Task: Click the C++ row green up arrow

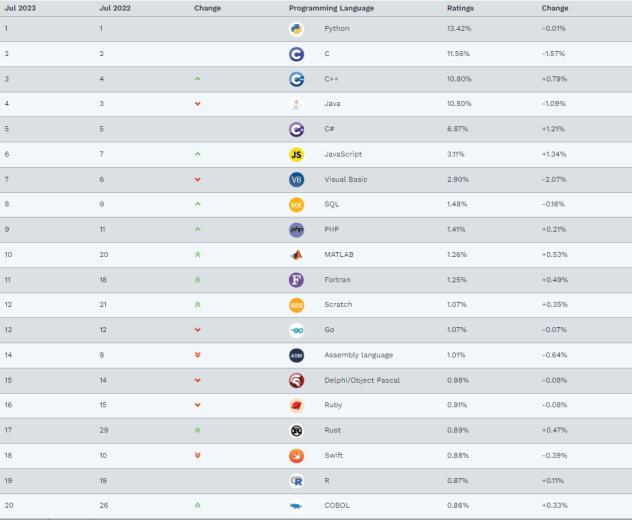Action: (x=198, y=79)
